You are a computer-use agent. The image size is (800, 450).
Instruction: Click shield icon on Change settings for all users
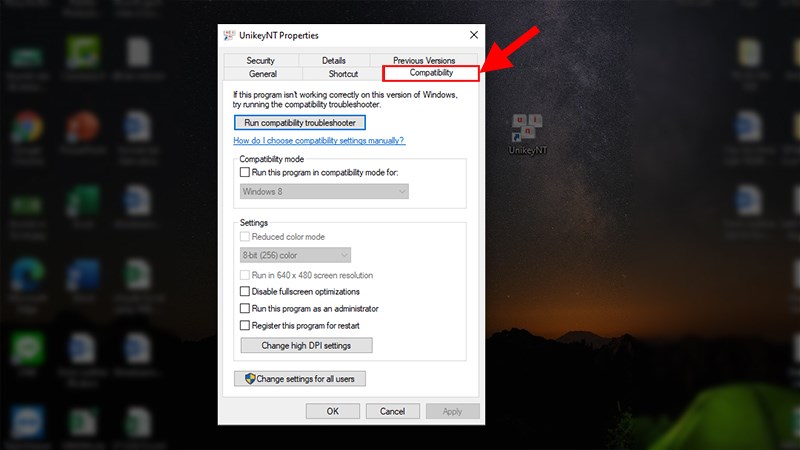249,379
